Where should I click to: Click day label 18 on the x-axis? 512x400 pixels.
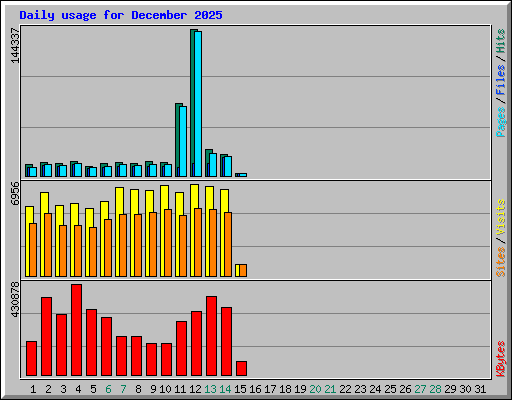[285, 389]
